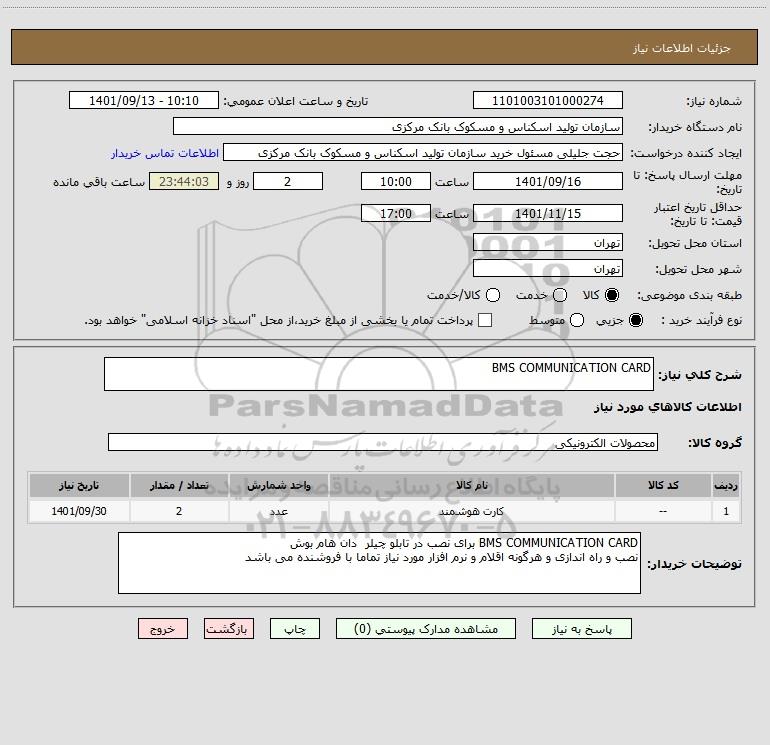This screenshot has width=770, height=745.
Task: Open the اطلاعات تماس خریدار link
Action: coord(165,153)
